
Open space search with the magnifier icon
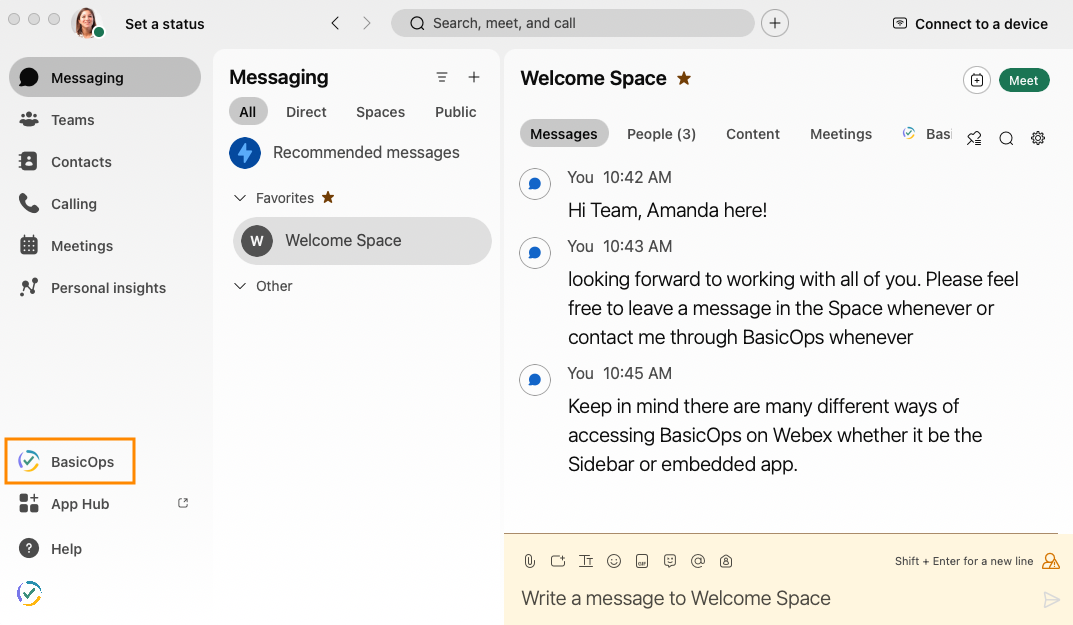tap(1006, 138)
